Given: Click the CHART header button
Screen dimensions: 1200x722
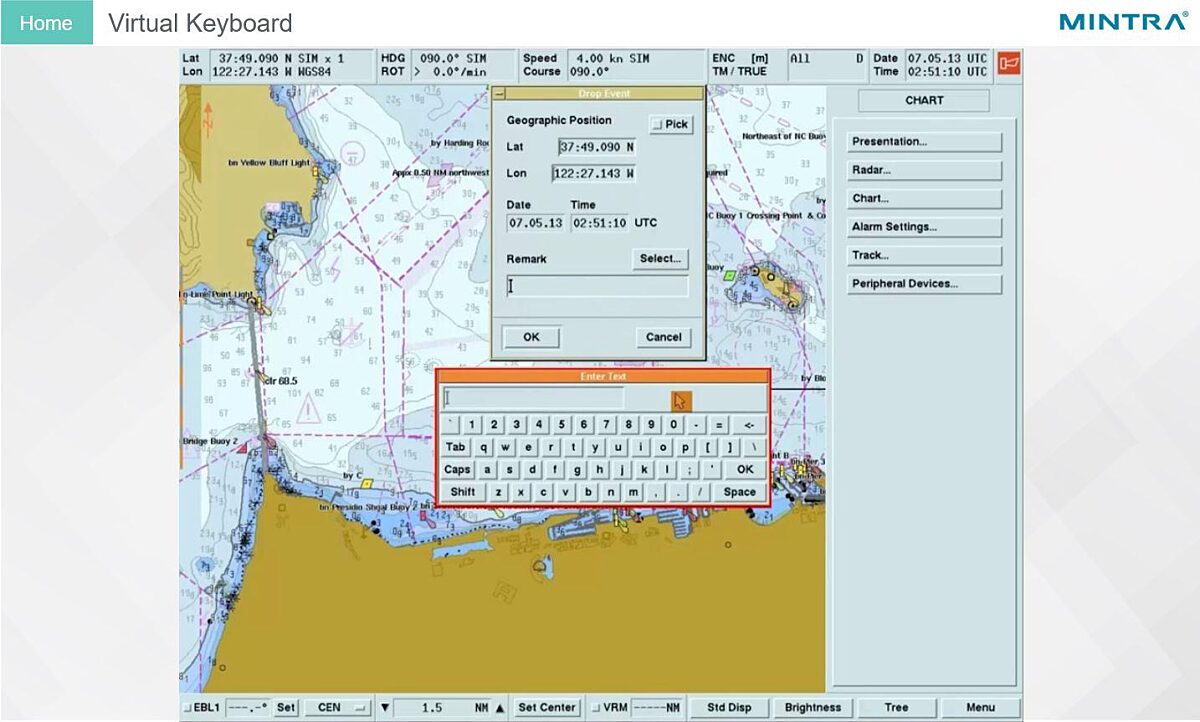Looking at the screenshot, I should (x=924, y=100).
